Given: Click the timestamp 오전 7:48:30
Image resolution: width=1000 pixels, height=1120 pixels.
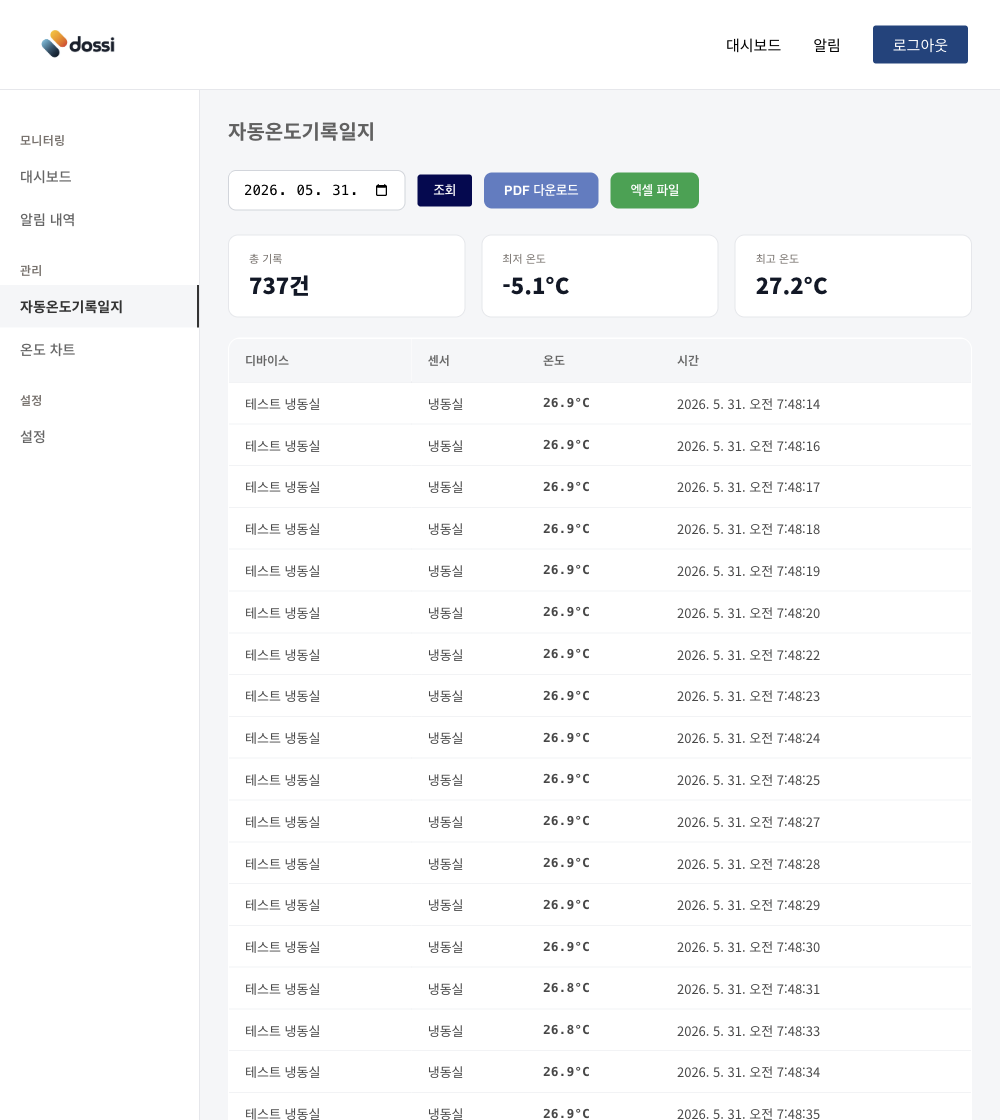Looking at the screenshot, I should pos(749,947).
